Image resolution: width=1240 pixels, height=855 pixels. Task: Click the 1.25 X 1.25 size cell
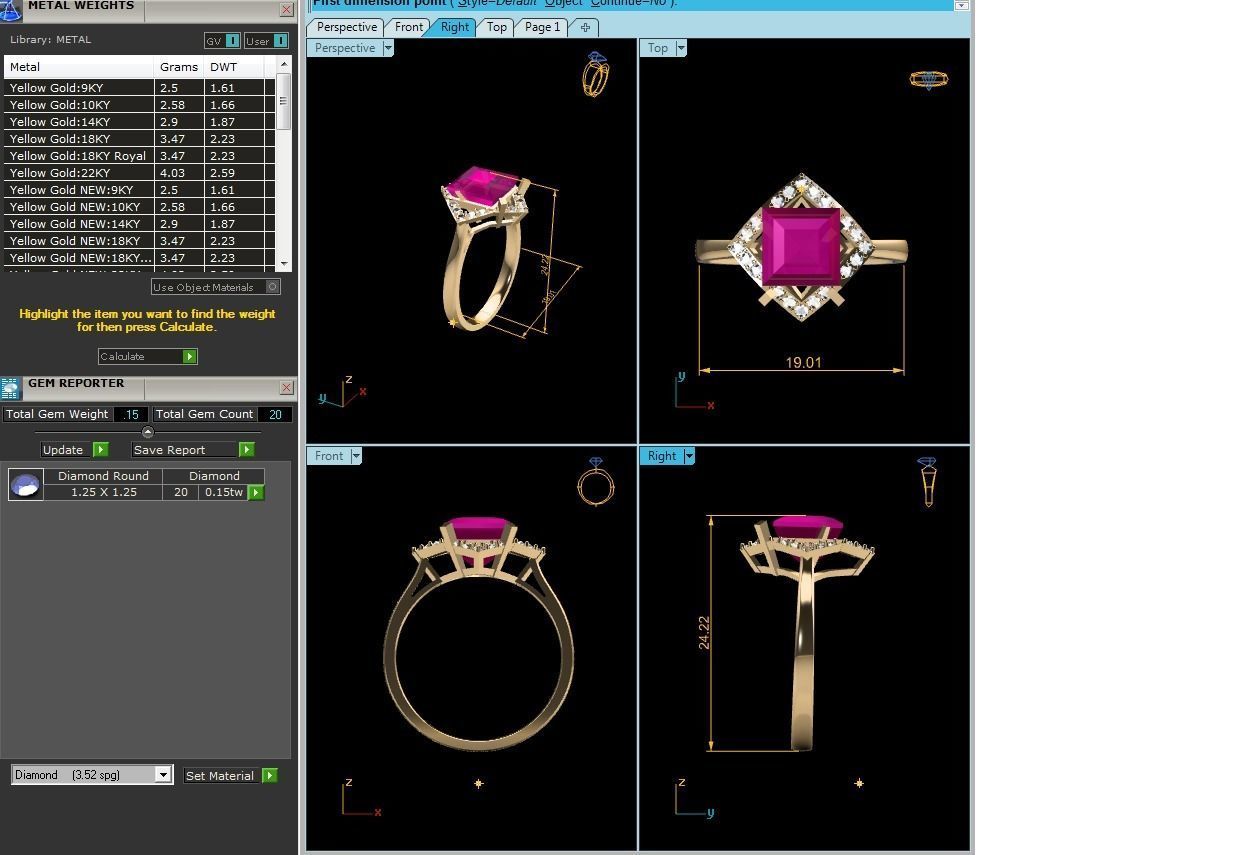tap(103, 492)
